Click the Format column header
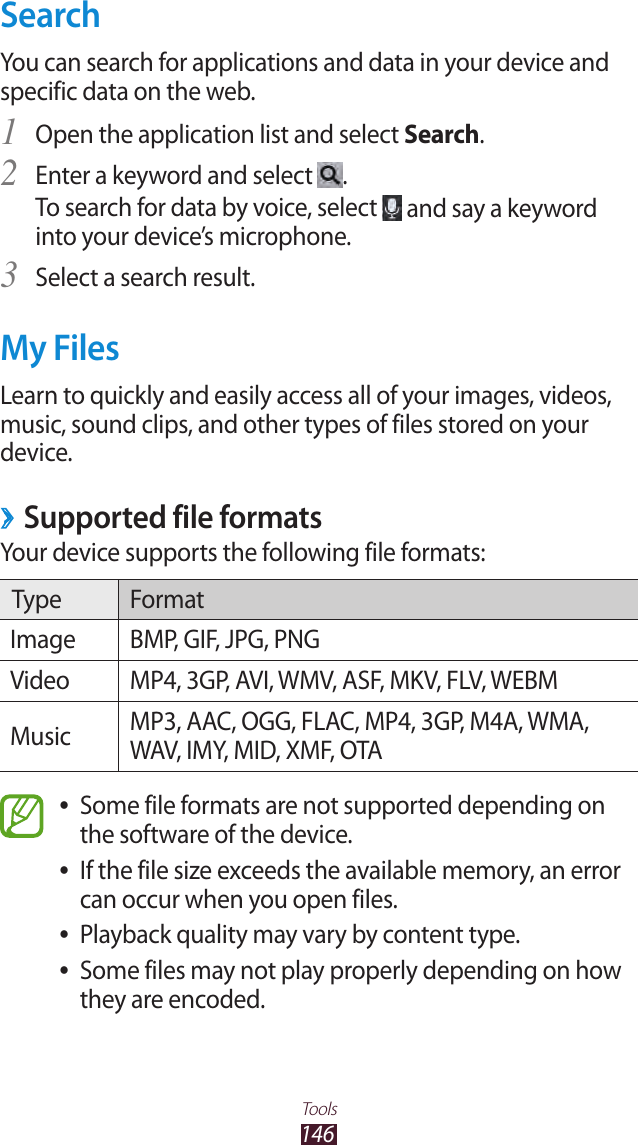This screenshot has width=638, height=1145. (167, 599)
